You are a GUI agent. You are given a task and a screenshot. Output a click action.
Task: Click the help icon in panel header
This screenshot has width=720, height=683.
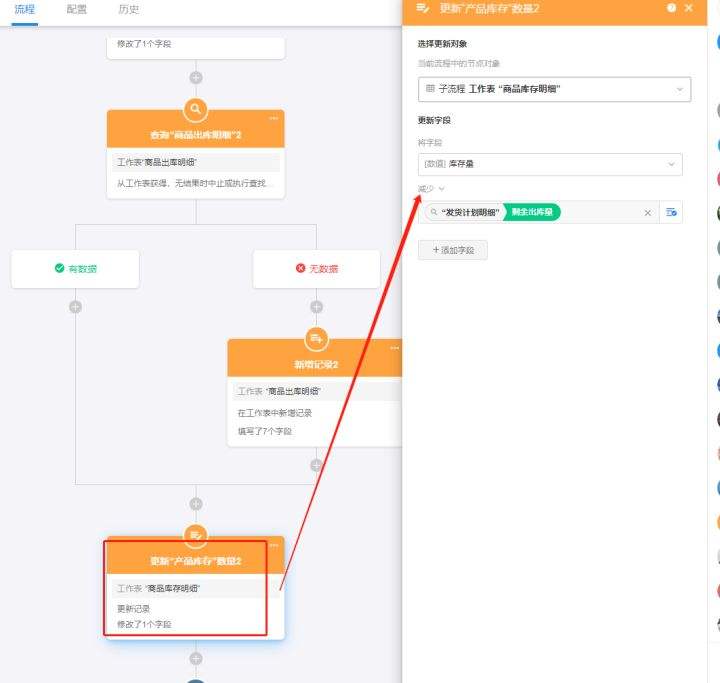pos(671,8)
